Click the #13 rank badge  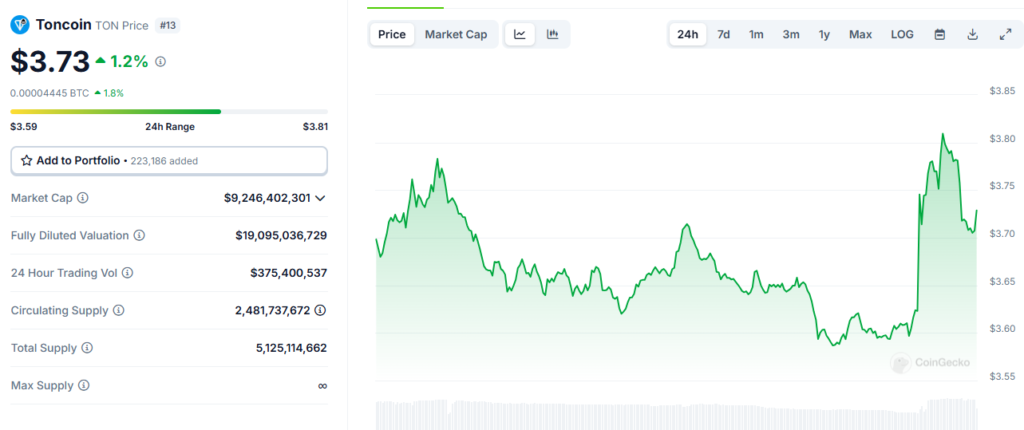pyautogui.click(x=168, y=25)
